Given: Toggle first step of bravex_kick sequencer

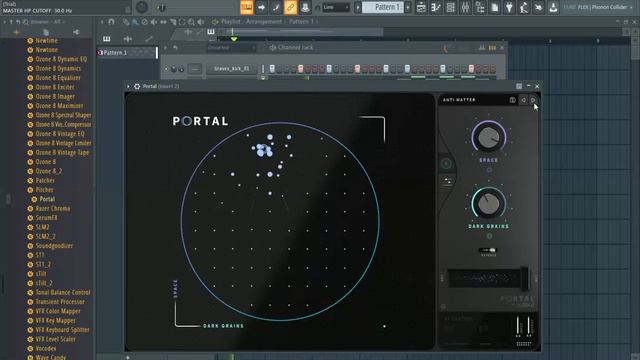Looking at the screenshot, I should pos(272,69).
